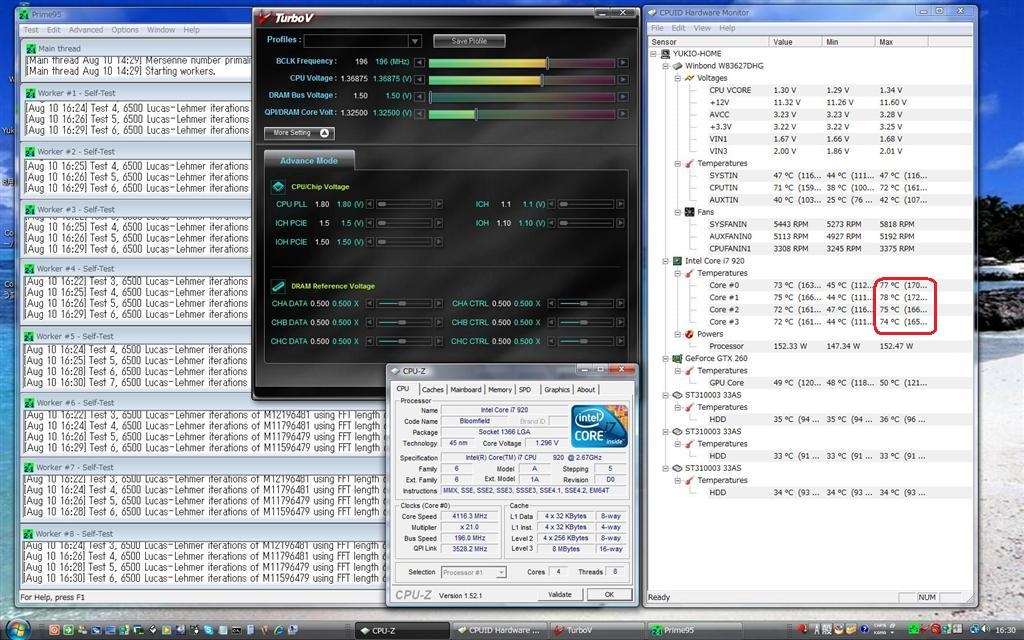
Task: Click the CPU/Chip Voltage section icon
Action: click(x=278, y=187)
